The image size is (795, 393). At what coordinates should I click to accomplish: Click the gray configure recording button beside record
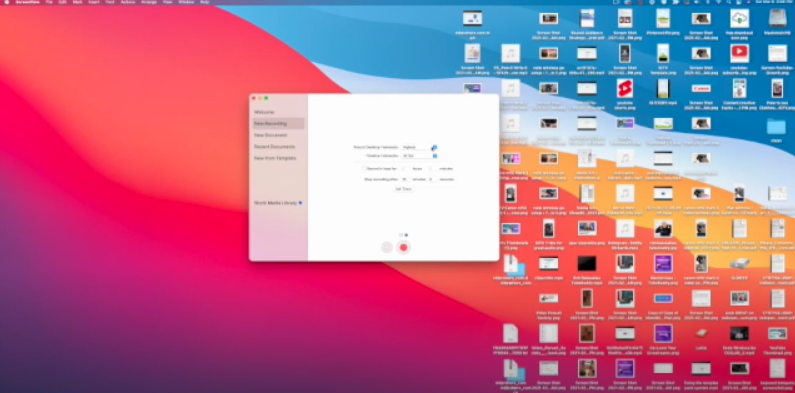pyautogui.click(x=387, y=247)
